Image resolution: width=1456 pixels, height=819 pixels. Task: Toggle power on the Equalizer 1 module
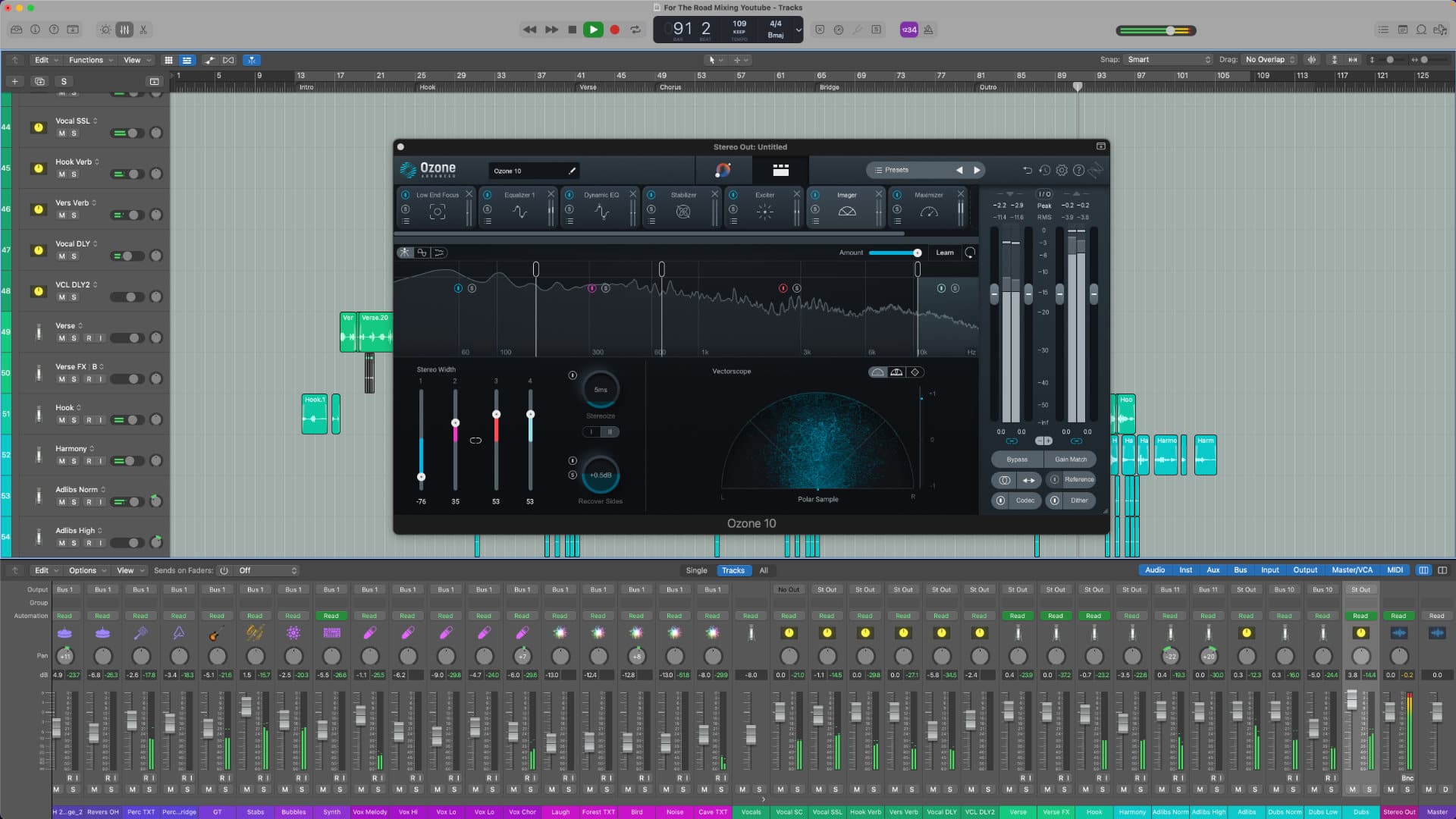[487, 195]
